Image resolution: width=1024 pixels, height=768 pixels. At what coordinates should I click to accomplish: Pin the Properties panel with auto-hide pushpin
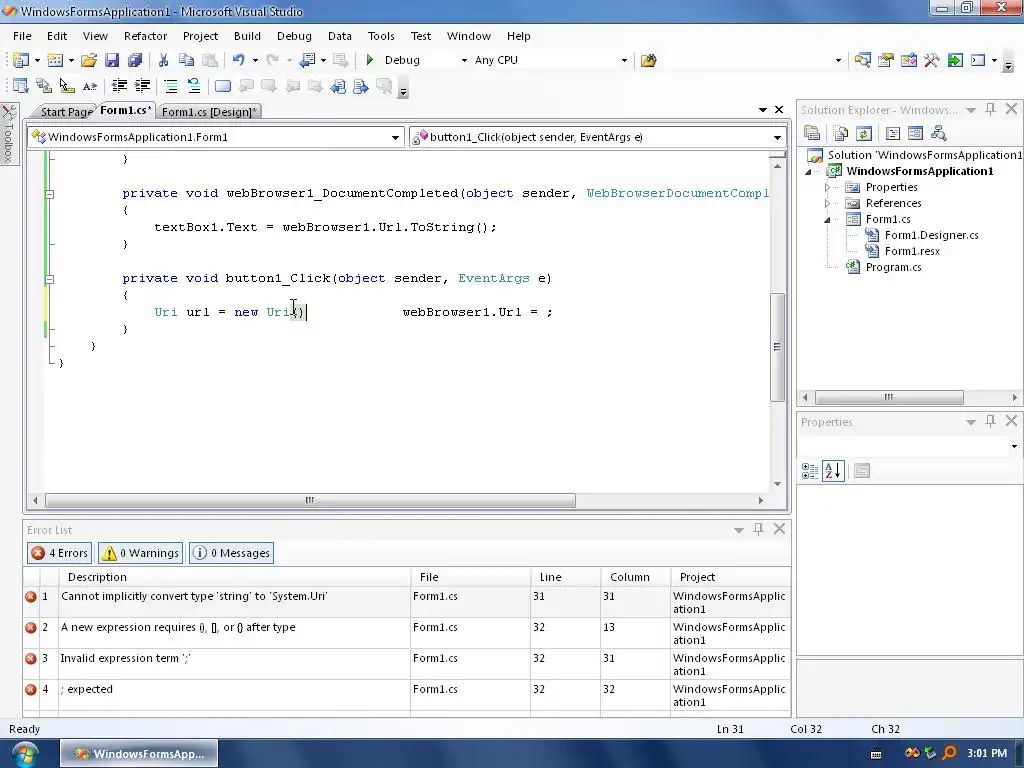point(991,421)
